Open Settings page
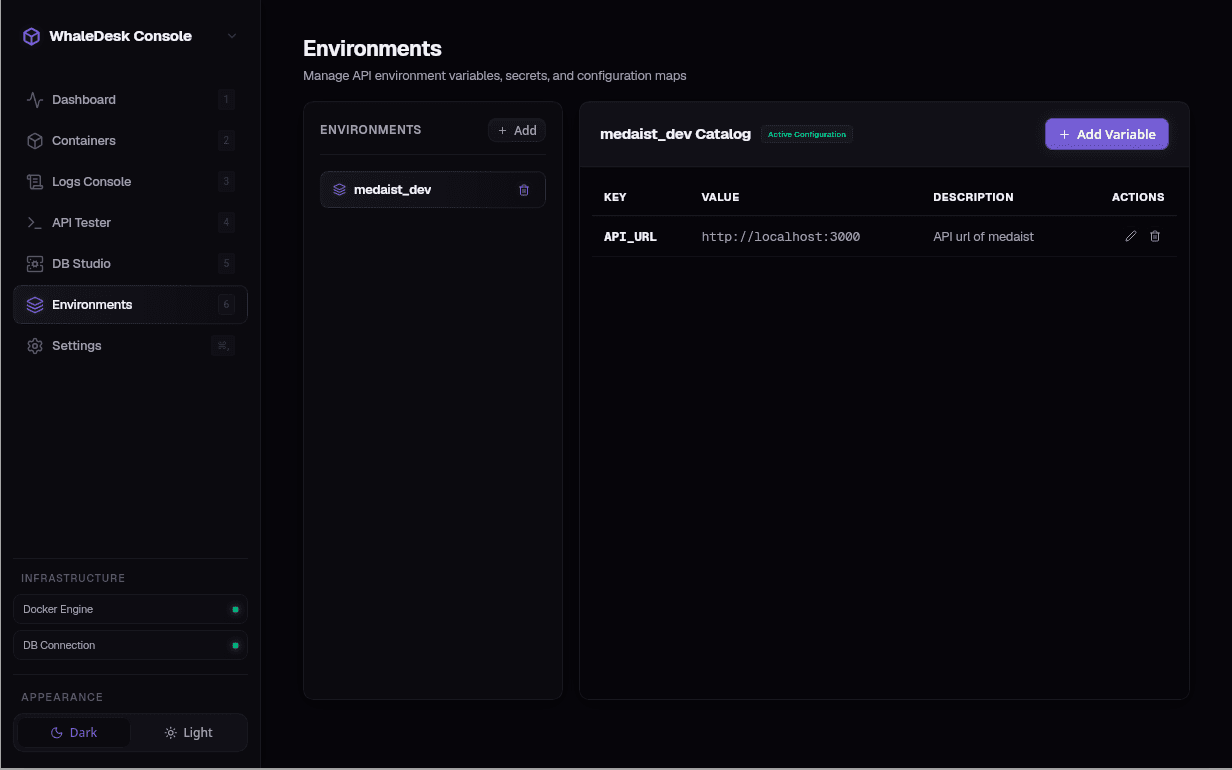The image size is (1232, 770). pos(130,346)
